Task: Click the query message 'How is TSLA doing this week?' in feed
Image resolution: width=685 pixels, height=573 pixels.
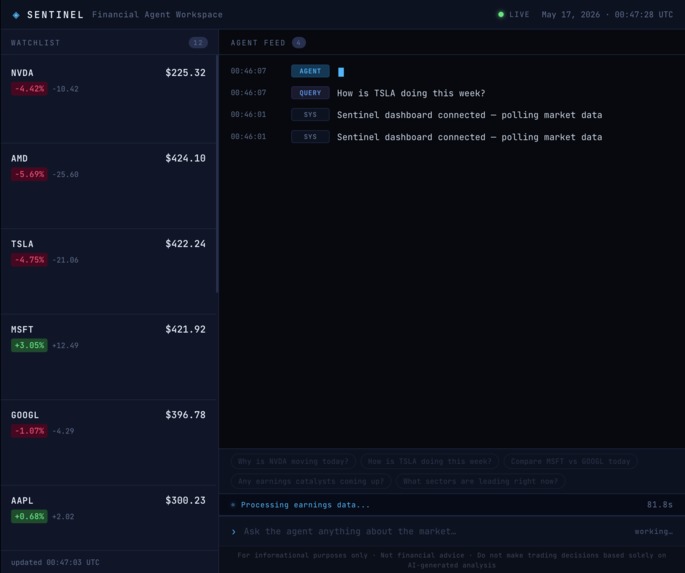Action: coord(411,93)
